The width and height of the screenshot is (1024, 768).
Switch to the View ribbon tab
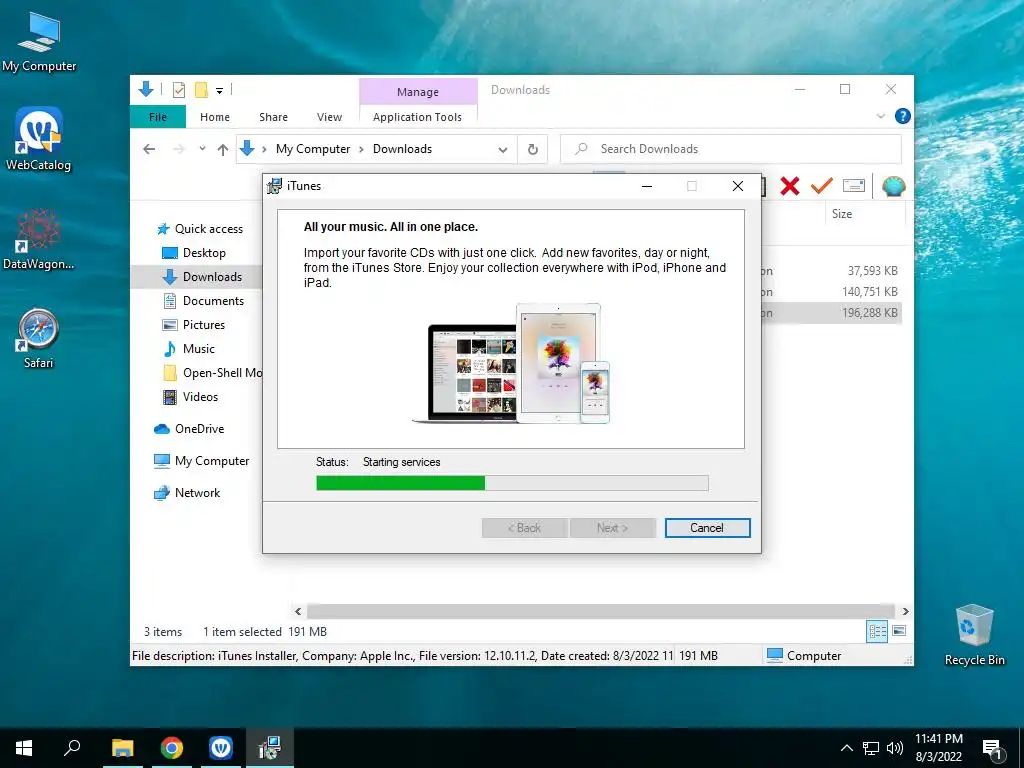click(329, 117)
